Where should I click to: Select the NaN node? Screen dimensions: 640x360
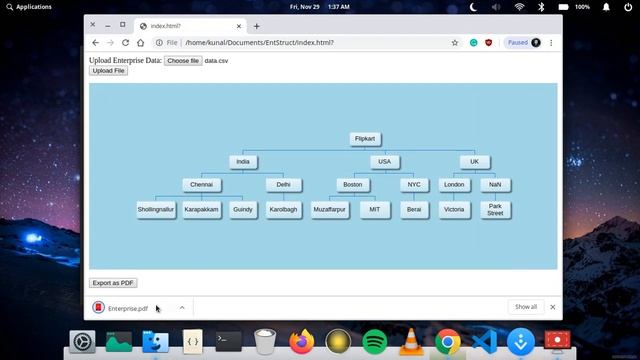coord(495,184)
